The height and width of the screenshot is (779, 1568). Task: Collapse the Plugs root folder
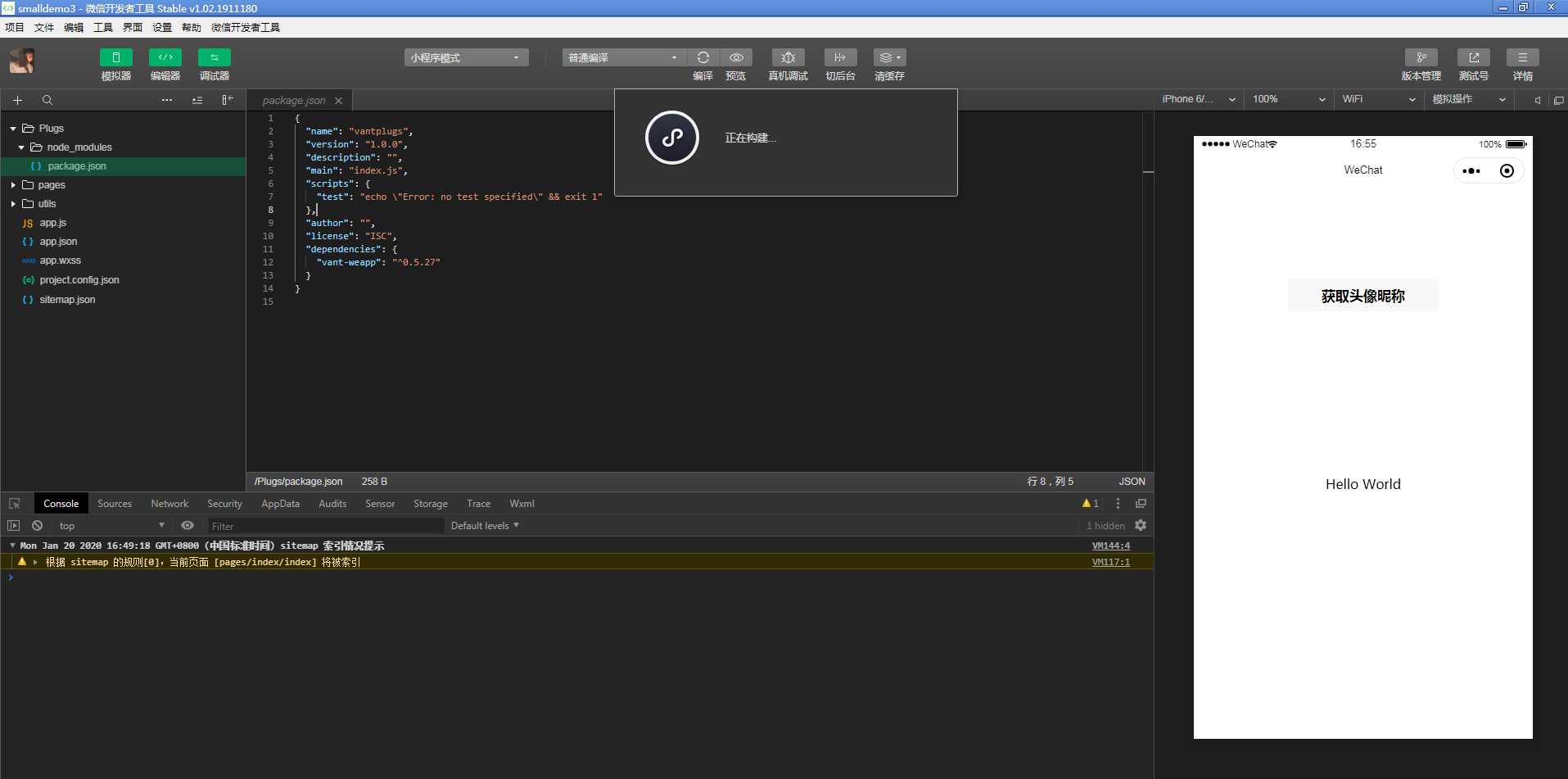pyautogui.click(x=13, y=129)
